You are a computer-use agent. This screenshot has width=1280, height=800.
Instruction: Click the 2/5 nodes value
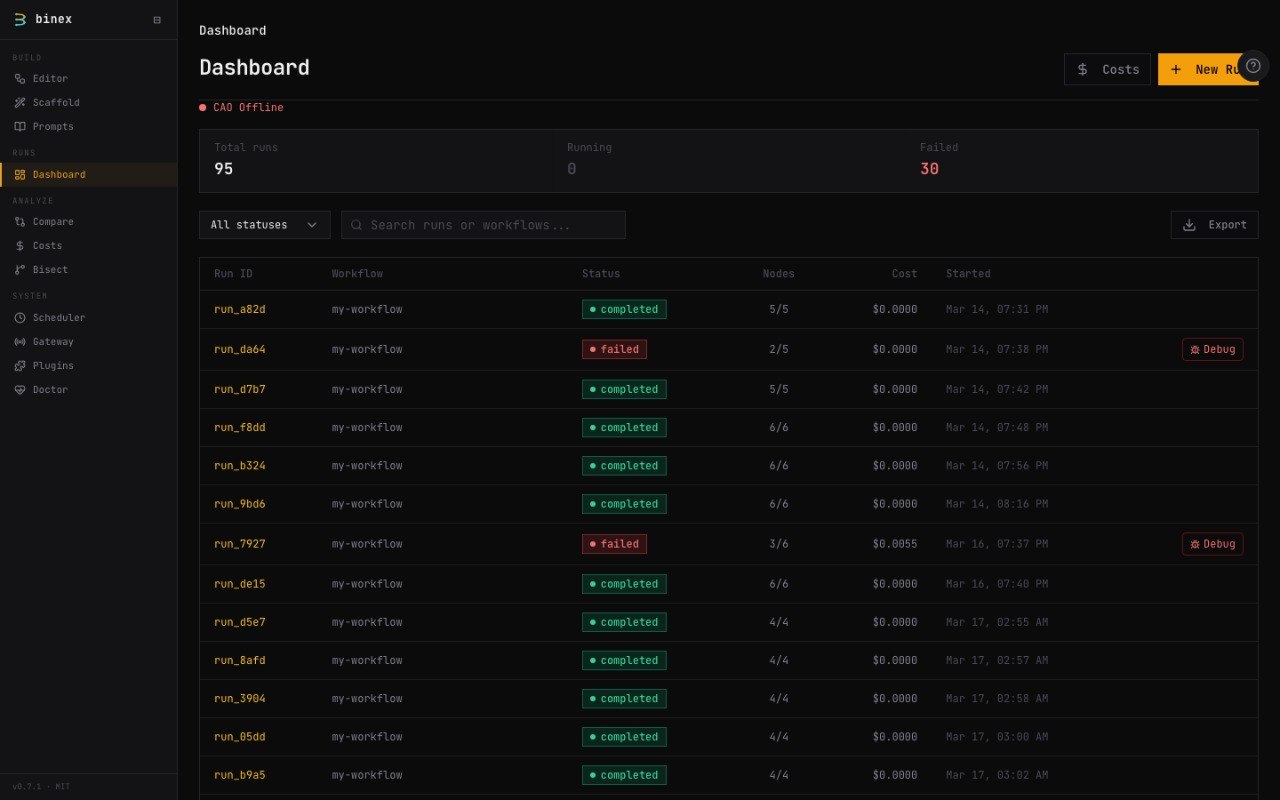click(779, 349)
